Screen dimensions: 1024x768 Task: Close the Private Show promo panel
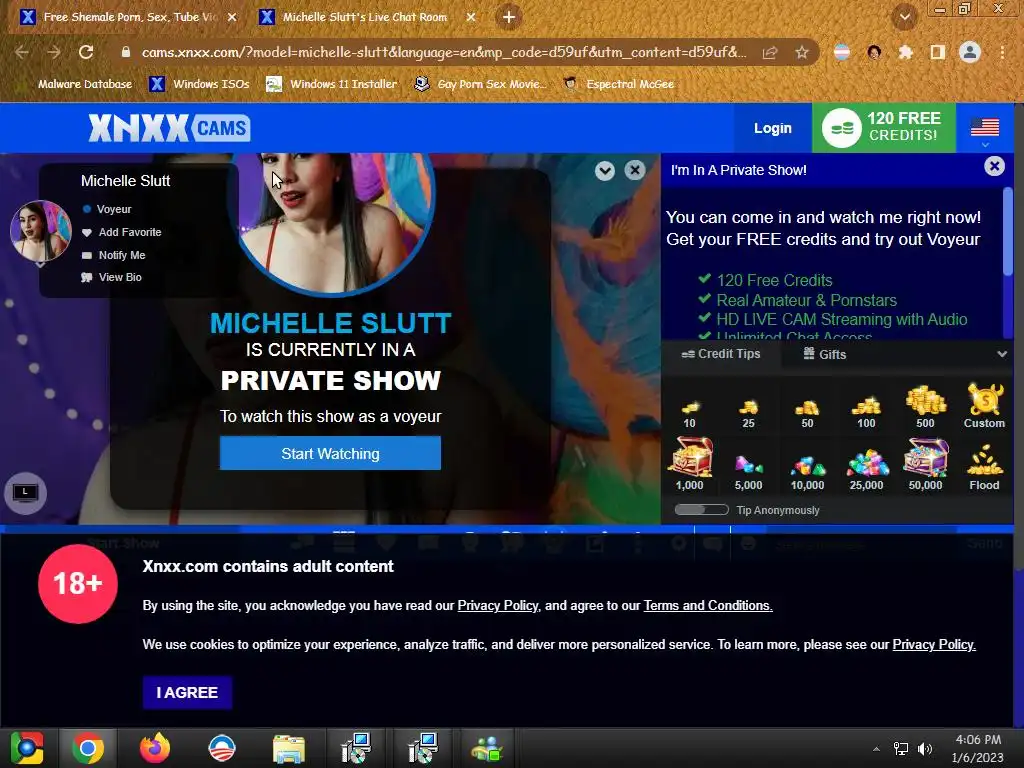(994, 167)
